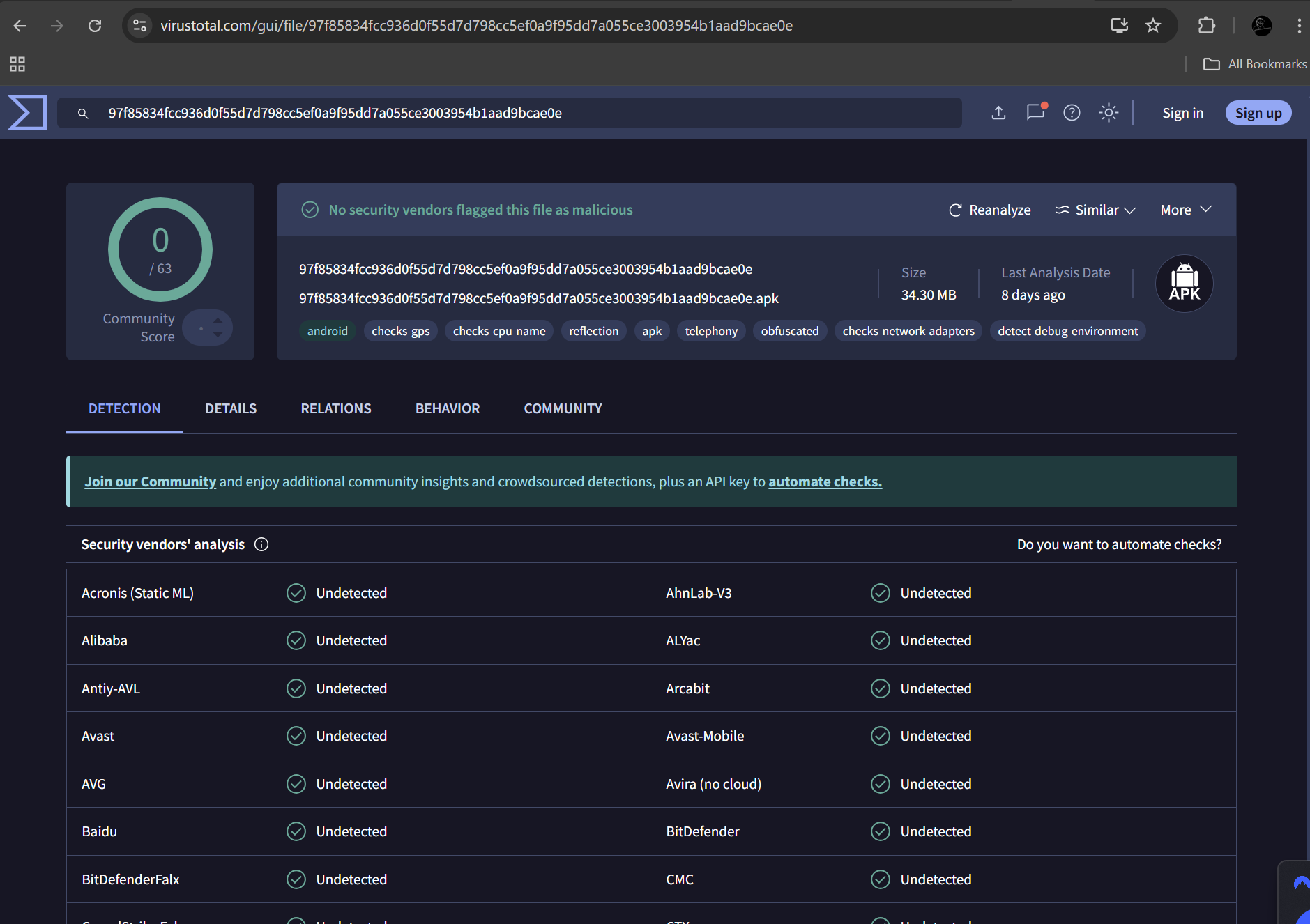This screenshot has width=1310, height=924.
Task: Click the check icon in the BitDefender row
Action: (881, 831)
